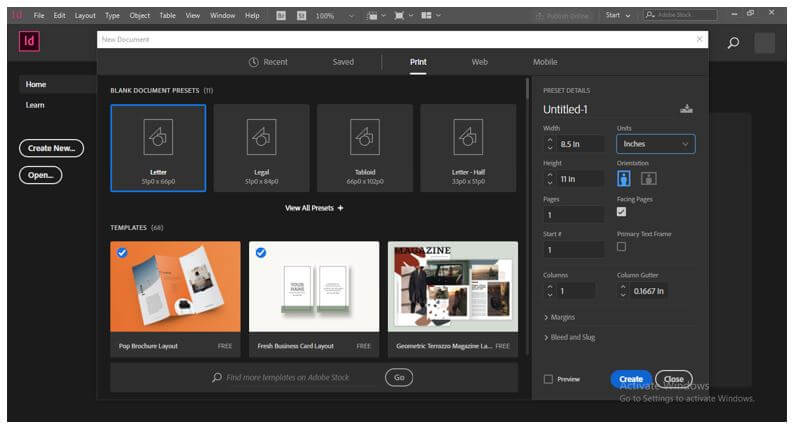Click the search magnifier icon at top right
The height and width of the screenshot is (424, 792).
733,43
